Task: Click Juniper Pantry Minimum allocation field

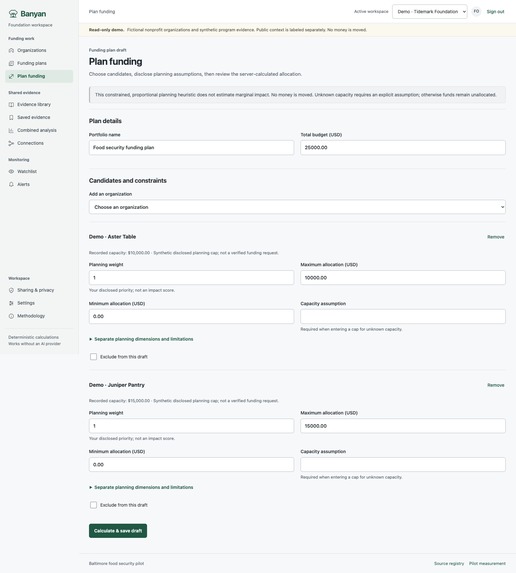Action: click(191, 465)
